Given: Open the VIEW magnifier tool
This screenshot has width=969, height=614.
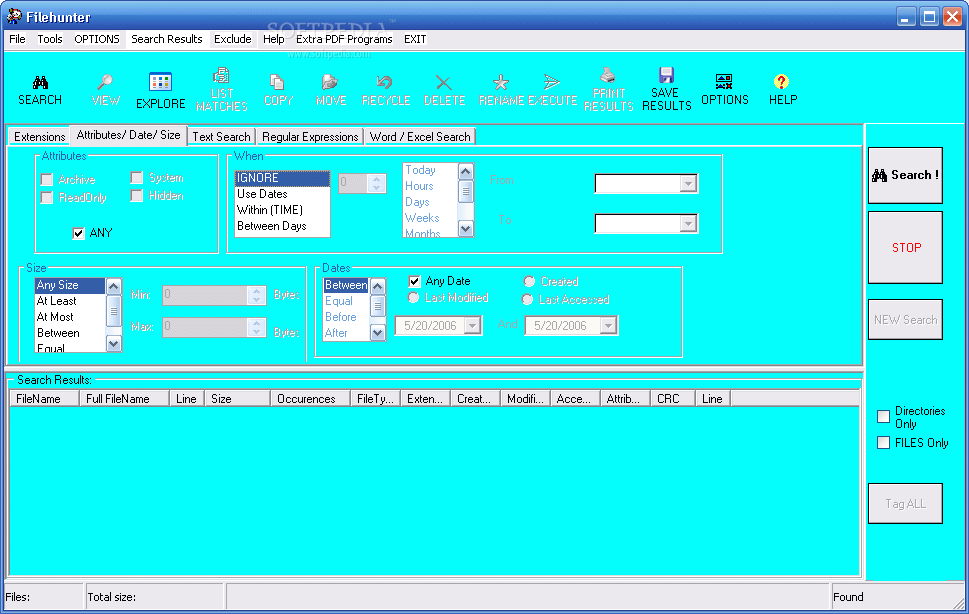Looking at the screenshot, I should [105, 82].
